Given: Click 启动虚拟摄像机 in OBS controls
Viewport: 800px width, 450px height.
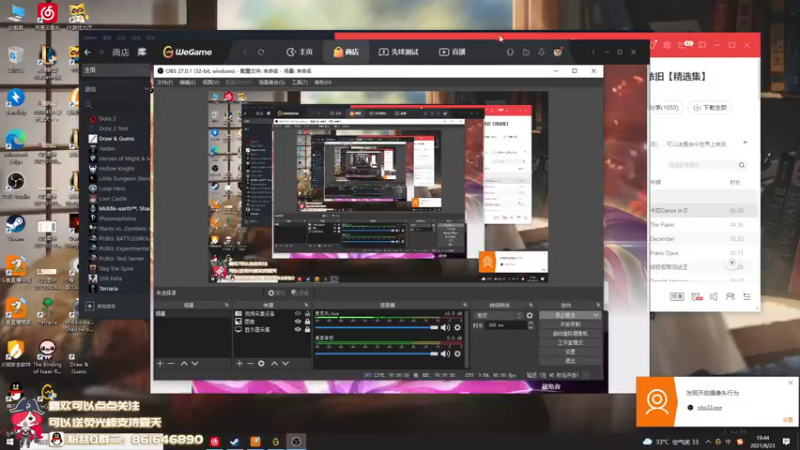Looking at the screenshot, I should 570,334.
